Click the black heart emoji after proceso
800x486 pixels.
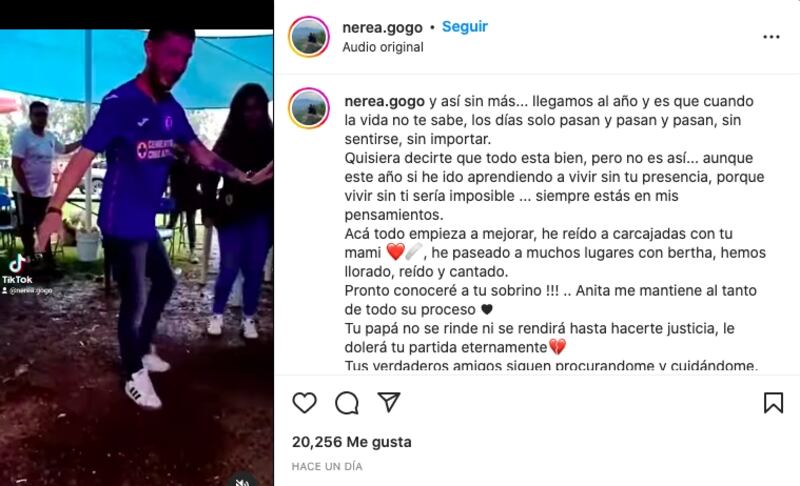(487, 309)
